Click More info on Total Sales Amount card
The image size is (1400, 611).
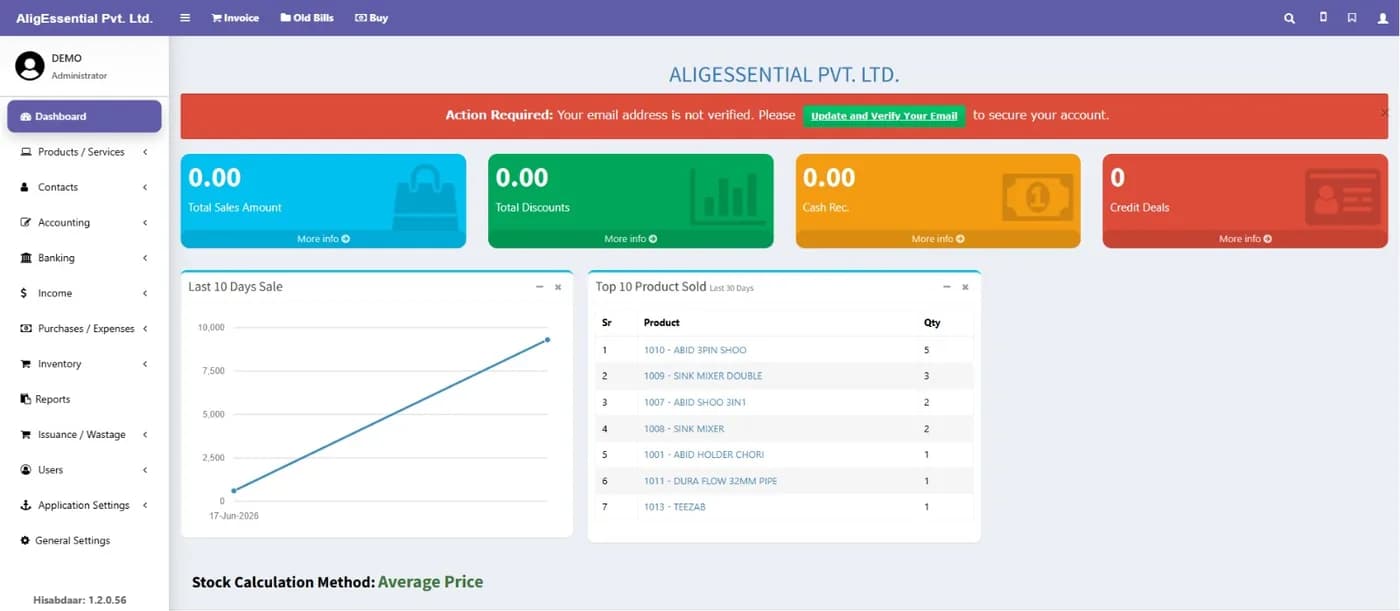pos(323,239)
